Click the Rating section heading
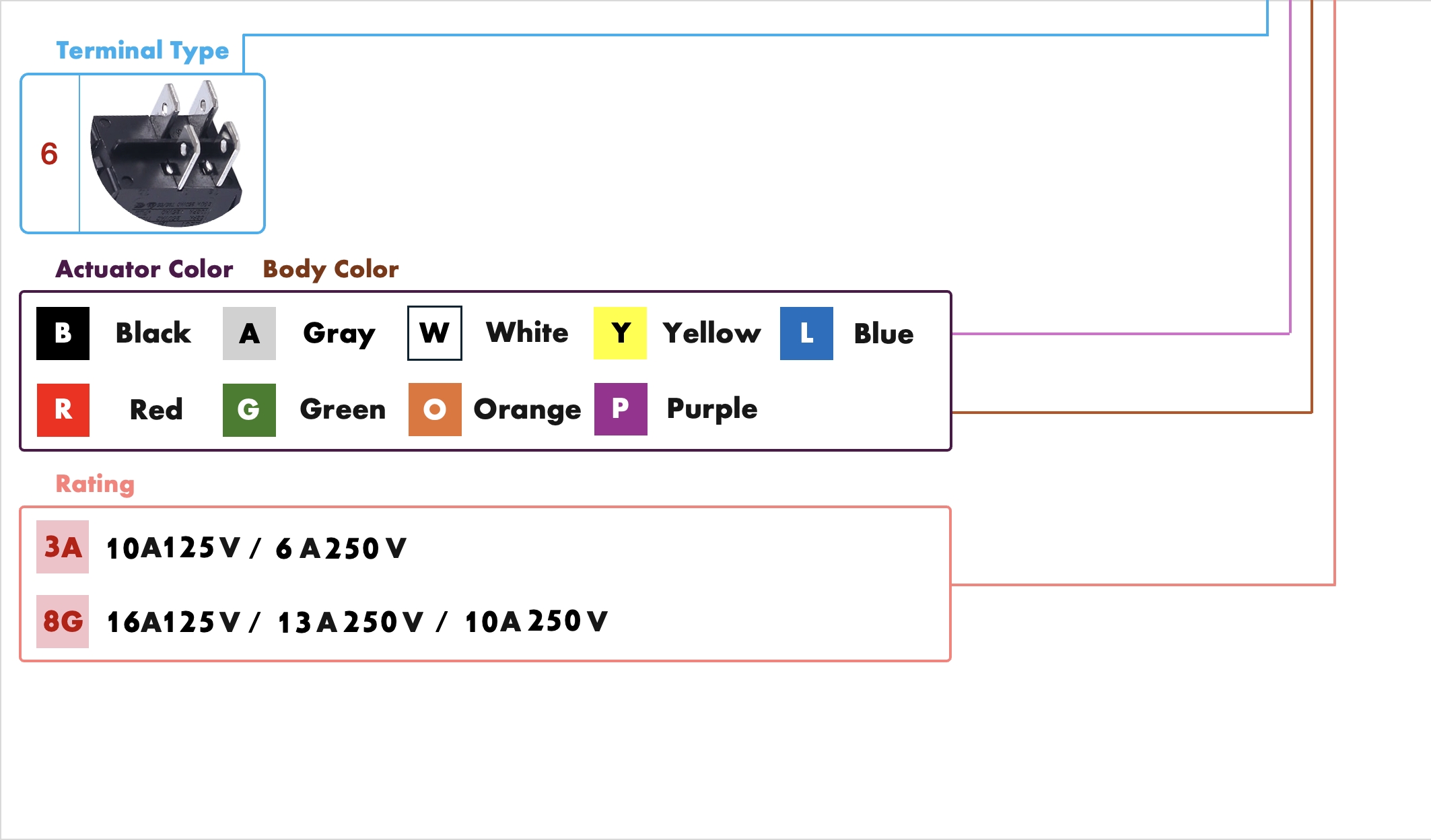 coord(95,484)
